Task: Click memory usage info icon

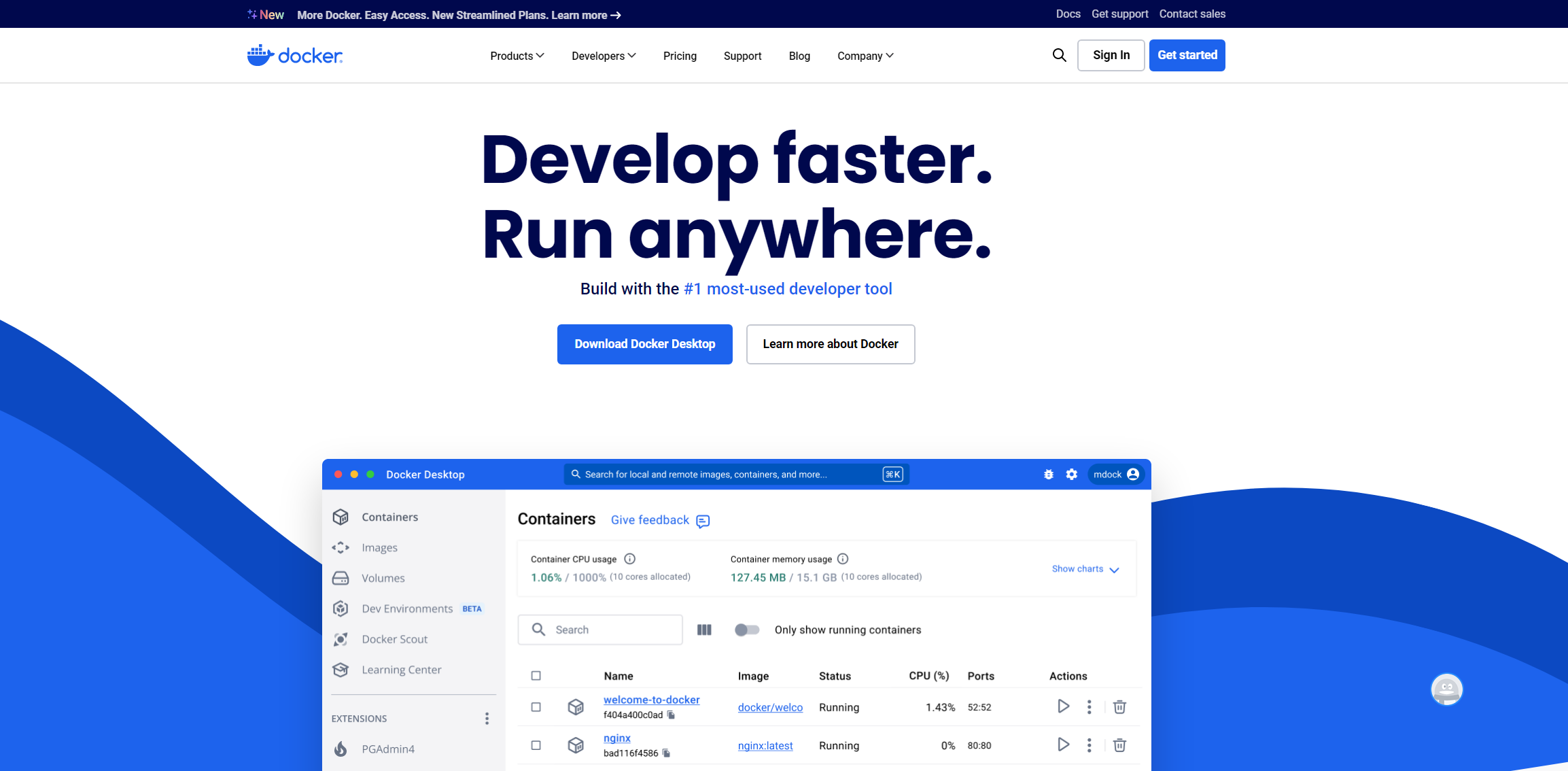Action: coord(843,559)
